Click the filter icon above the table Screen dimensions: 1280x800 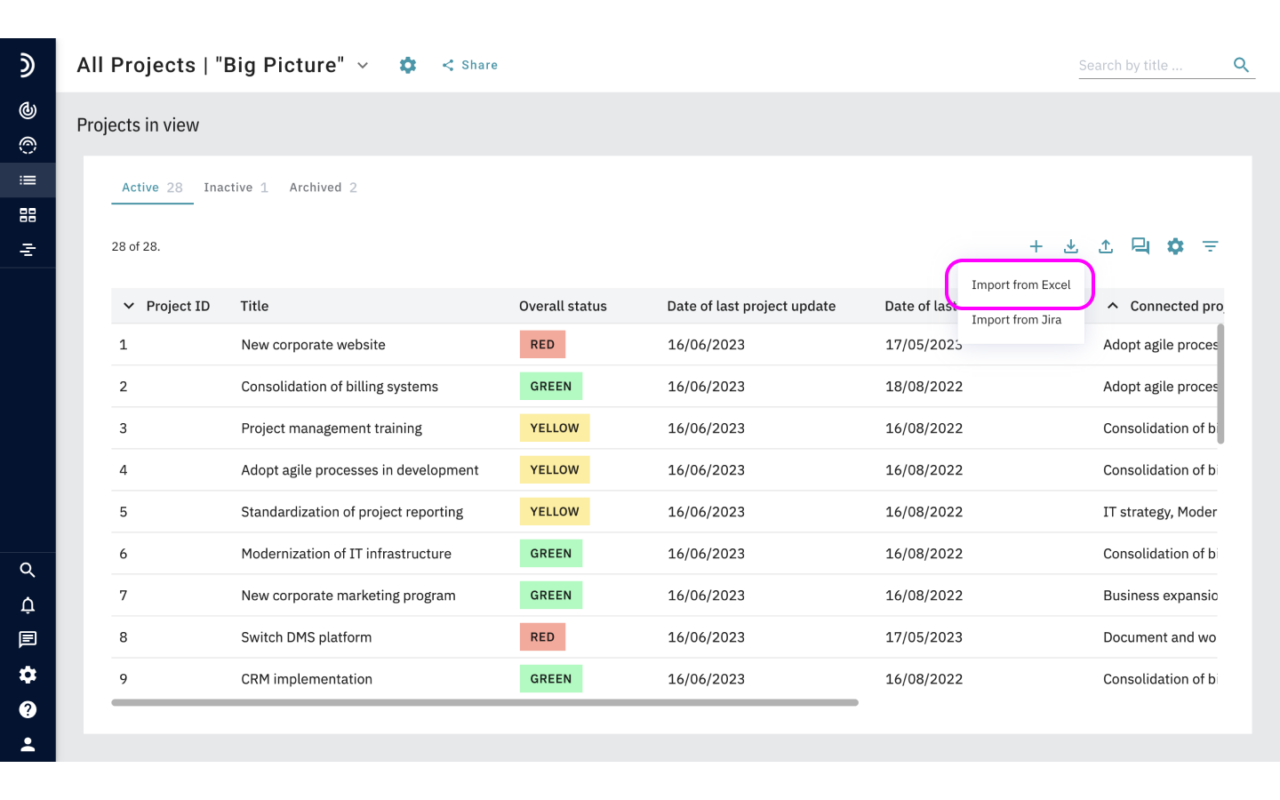click(x=1210, y=246)
